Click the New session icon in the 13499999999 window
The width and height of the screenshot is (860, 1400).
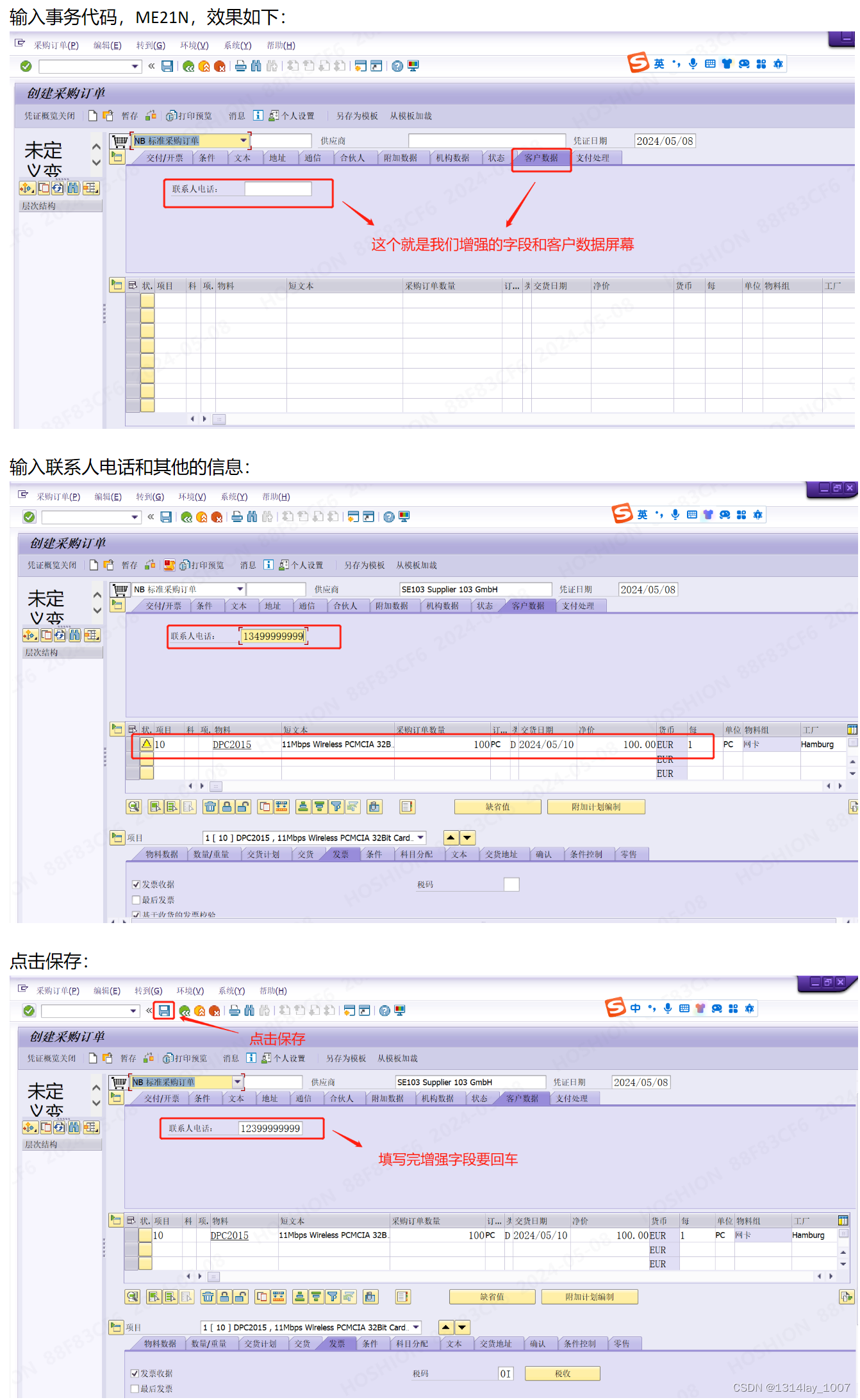click(x=353, y=517)
